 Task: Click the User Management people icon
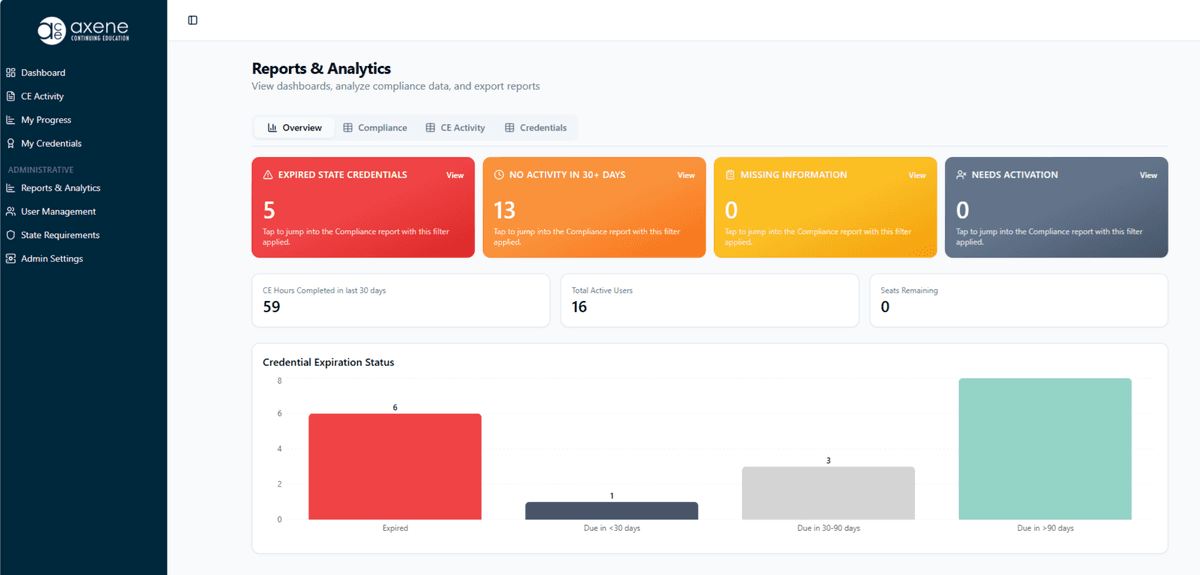pos(10,212)
